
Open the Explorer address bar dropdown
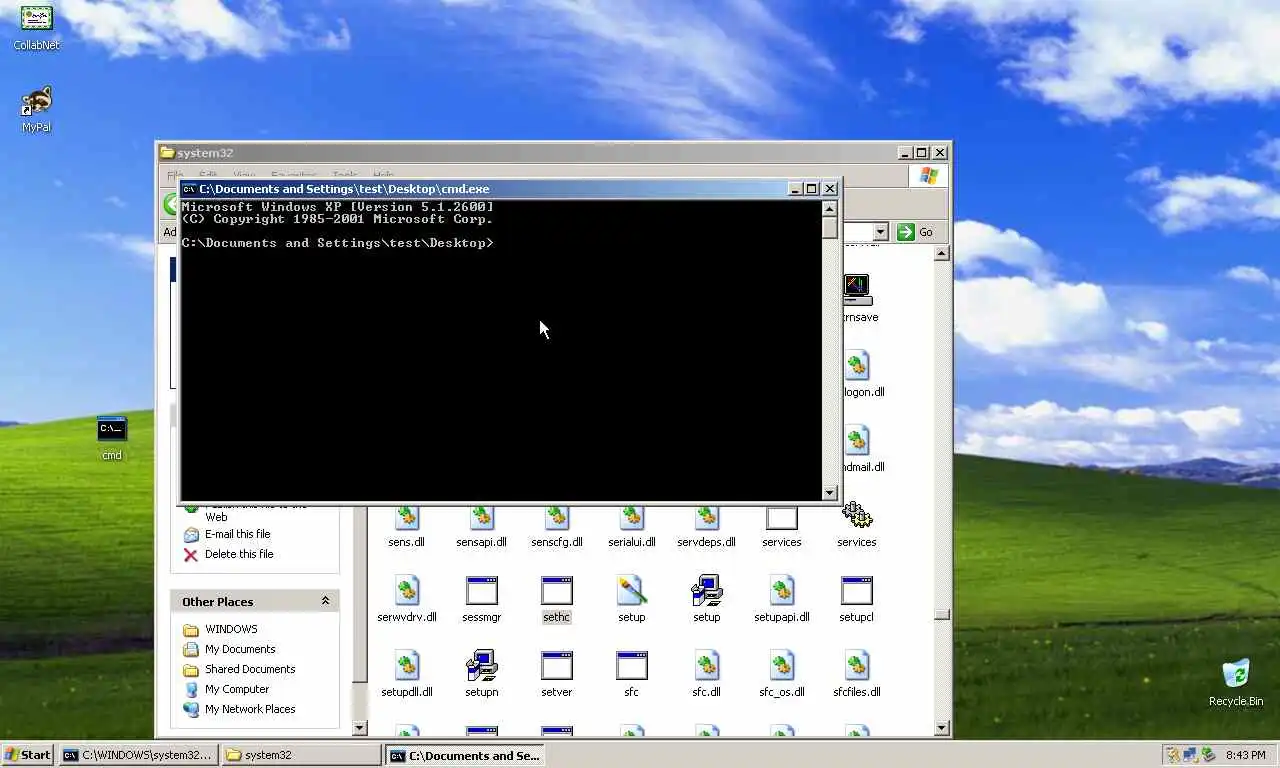coord(880,232)
